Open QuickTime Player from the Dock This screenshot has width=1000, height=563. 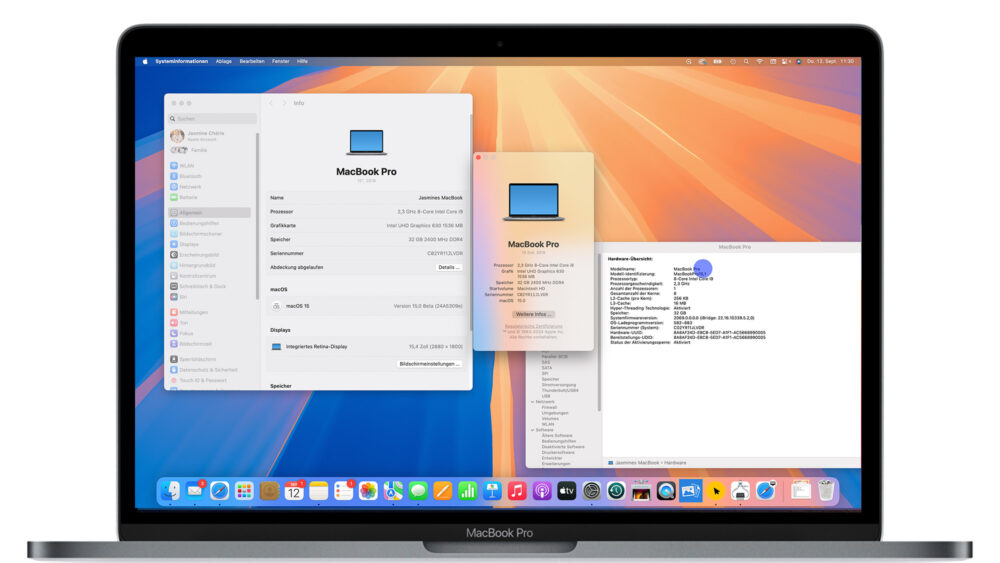[x=666, y=490]
